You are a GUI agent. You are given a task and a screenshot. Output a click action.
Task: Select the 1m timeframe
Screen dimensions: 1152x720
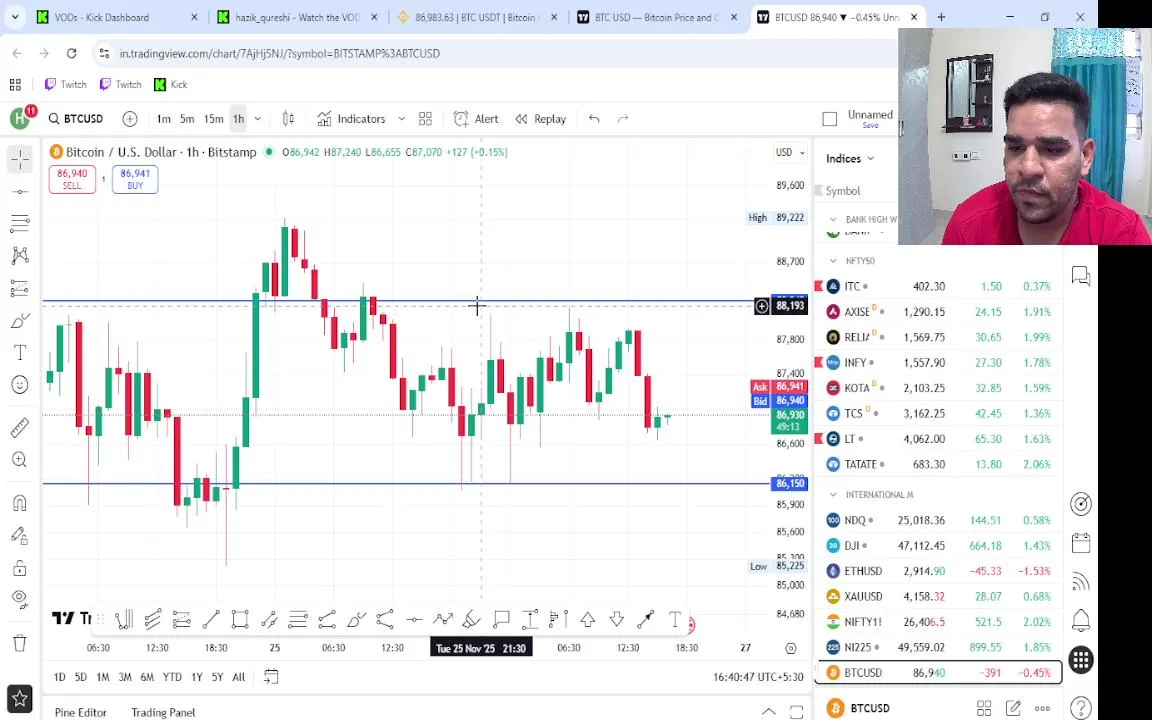click(x=163, y=119)
